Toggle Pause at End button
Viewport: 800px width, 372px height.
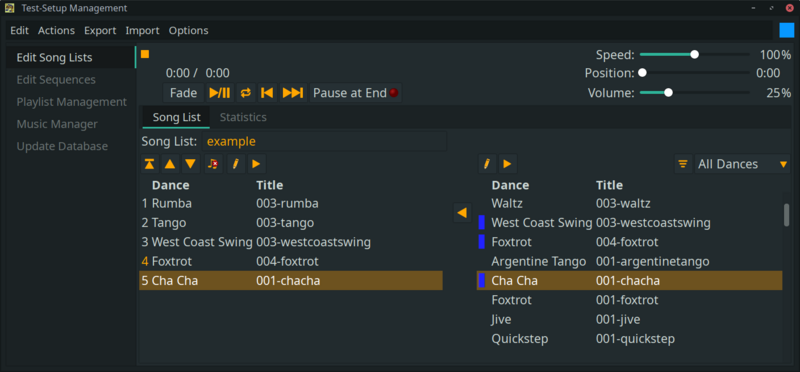coord(355,93)
